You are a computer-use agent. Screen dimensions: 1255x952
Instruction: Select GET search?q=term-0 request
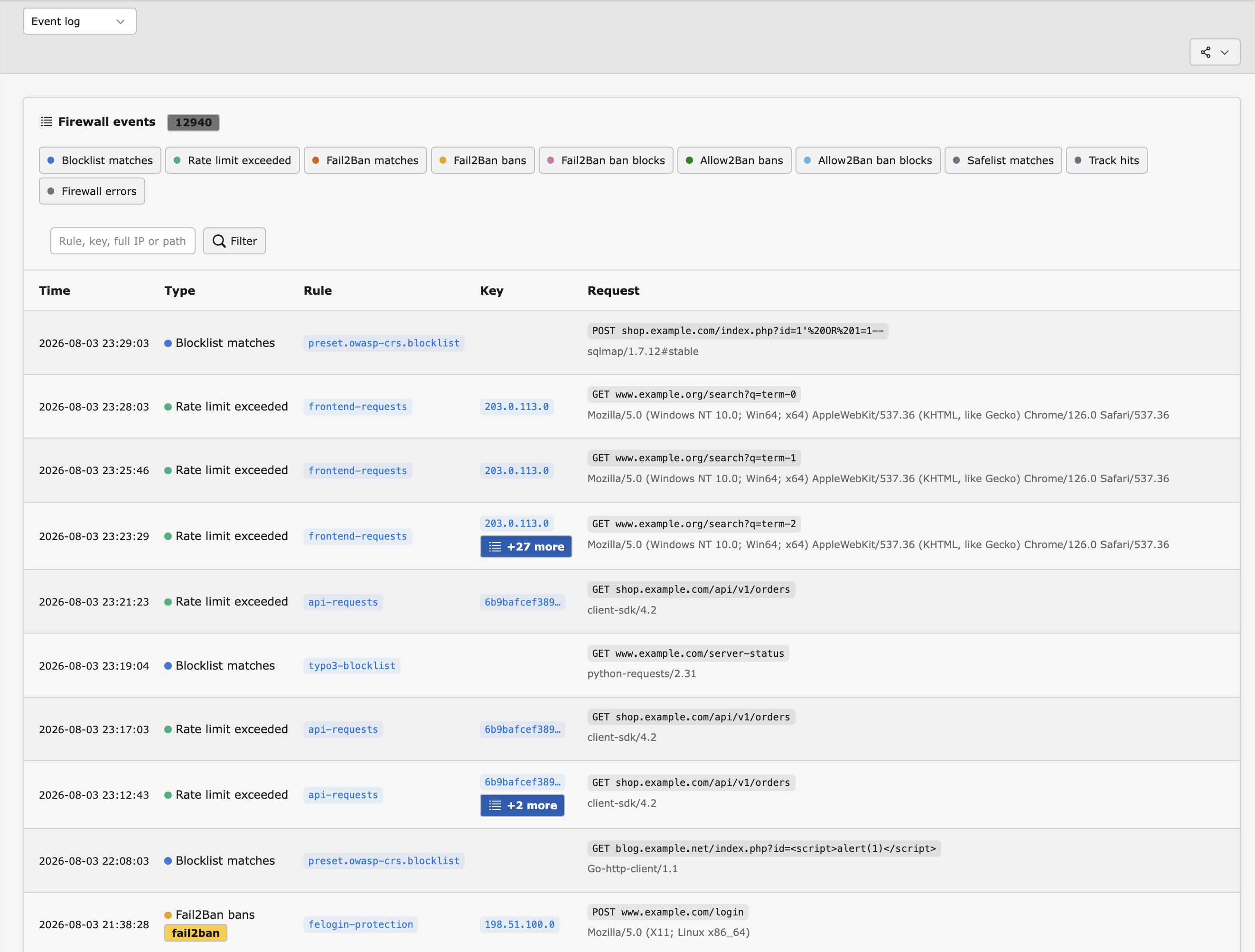[x=694, y=394]
